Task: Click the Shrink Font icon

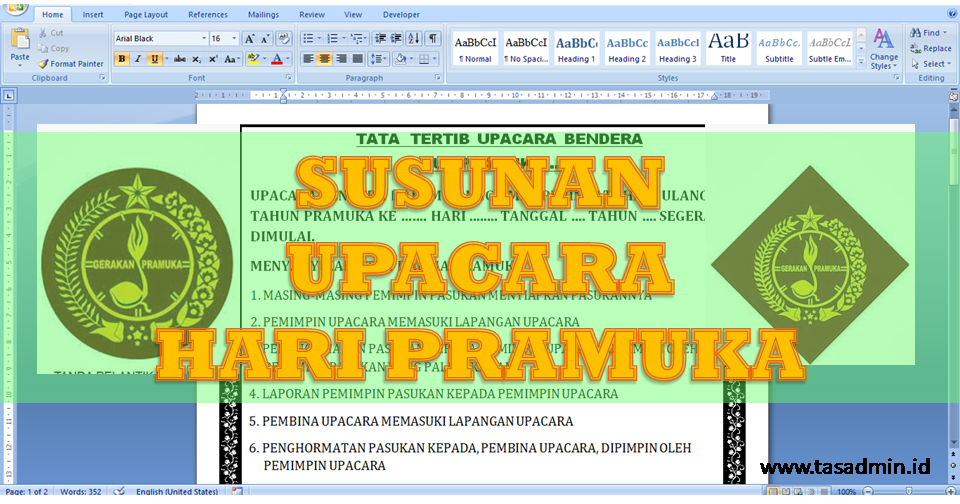Action: (x=266, y=39)
